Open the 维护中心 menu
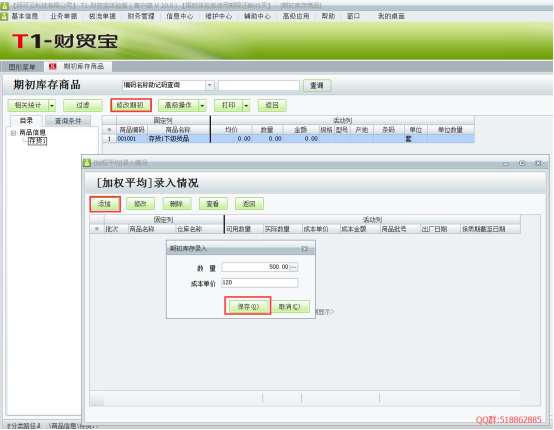554x430 pixels. (x=219, y=16)
